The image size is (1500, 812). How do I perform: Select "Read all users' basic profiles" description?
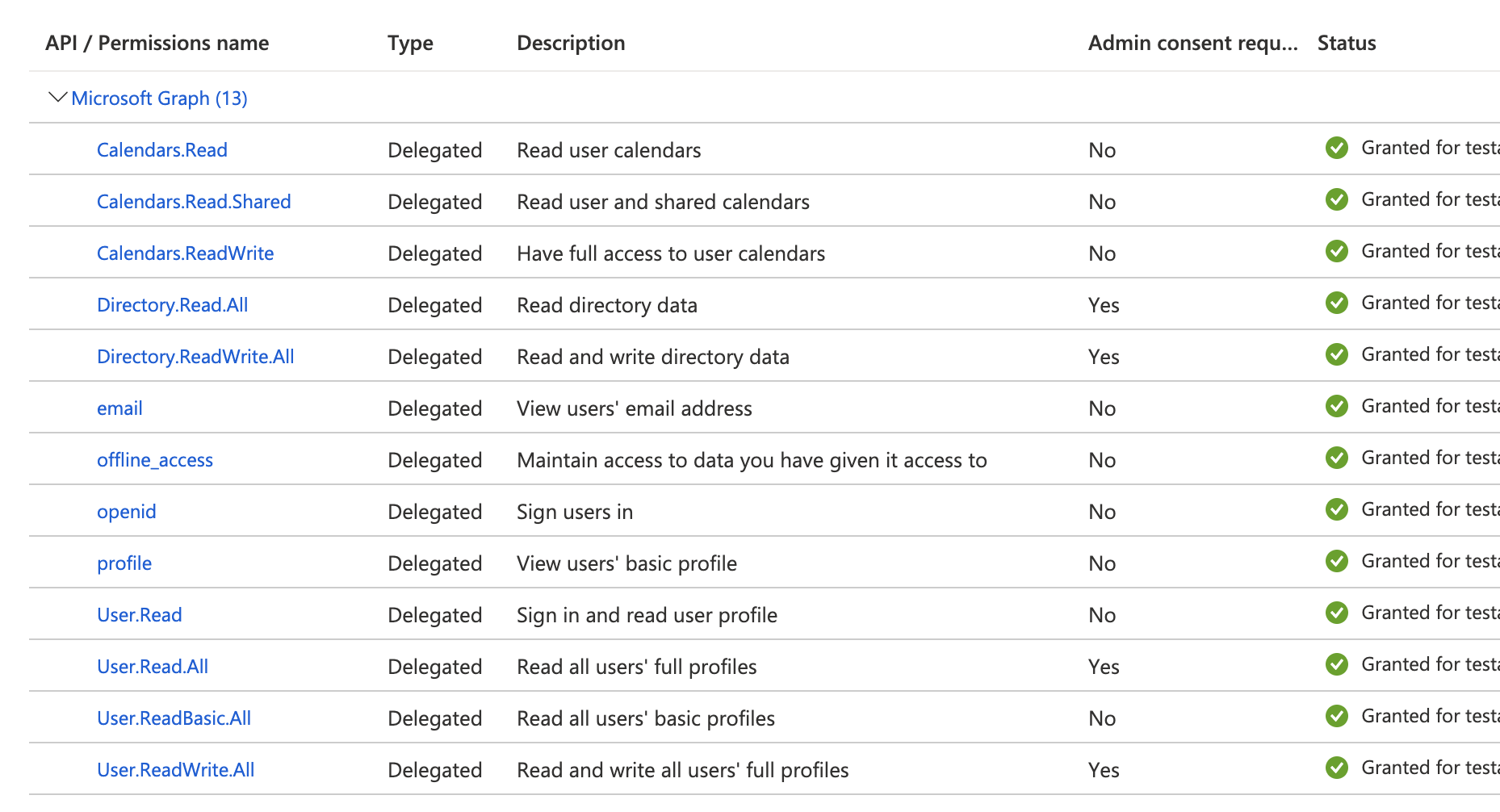pyautogui.click(x=646, y=718)
